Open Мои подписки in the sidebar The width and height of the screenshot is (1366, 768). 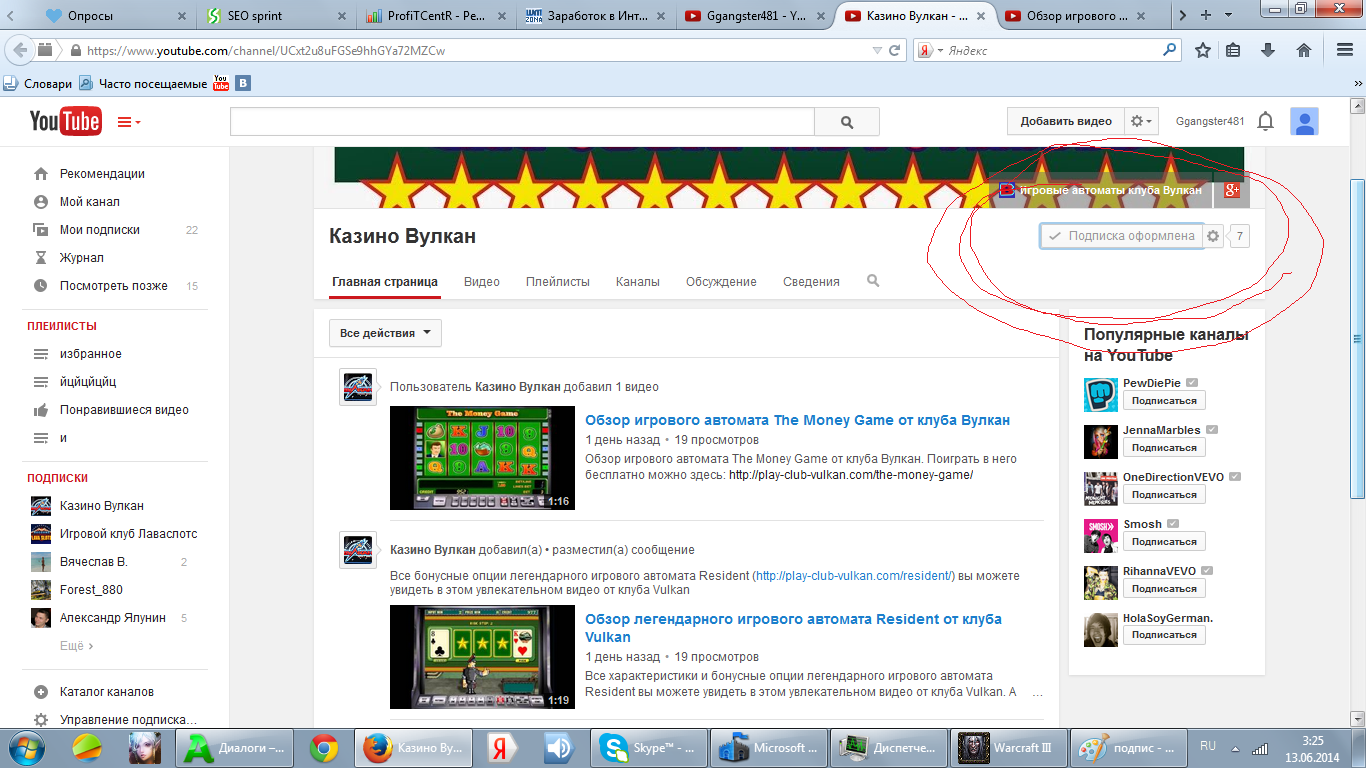pyautogui.click(x=99, y=230)
